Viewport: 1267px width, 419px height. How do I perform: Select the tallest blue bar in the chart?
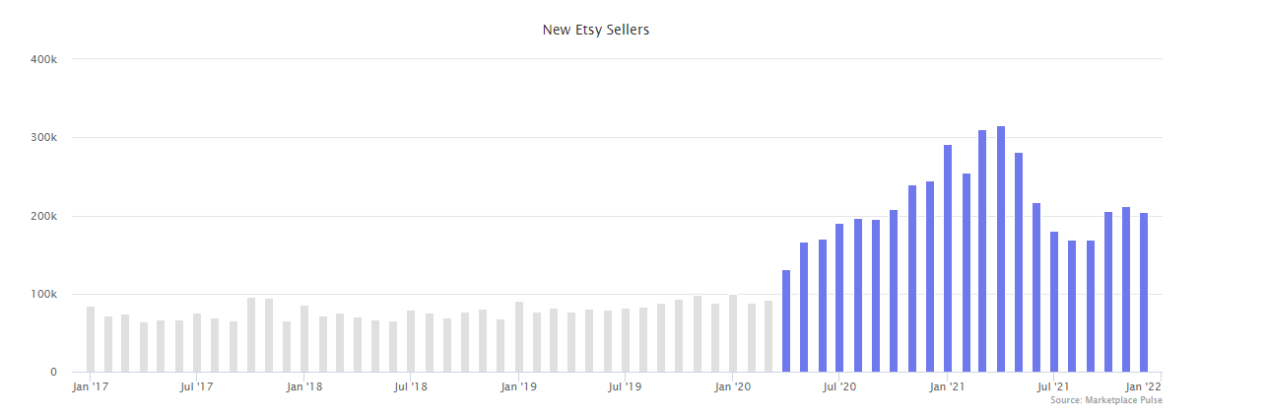pyautogui.click(x=1001, y=249)
